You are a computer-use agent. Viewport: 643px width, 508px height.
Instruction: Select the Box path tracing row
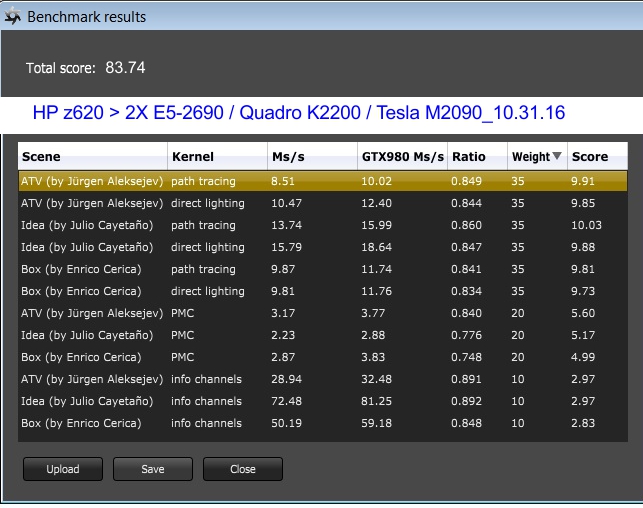(323, 269)
